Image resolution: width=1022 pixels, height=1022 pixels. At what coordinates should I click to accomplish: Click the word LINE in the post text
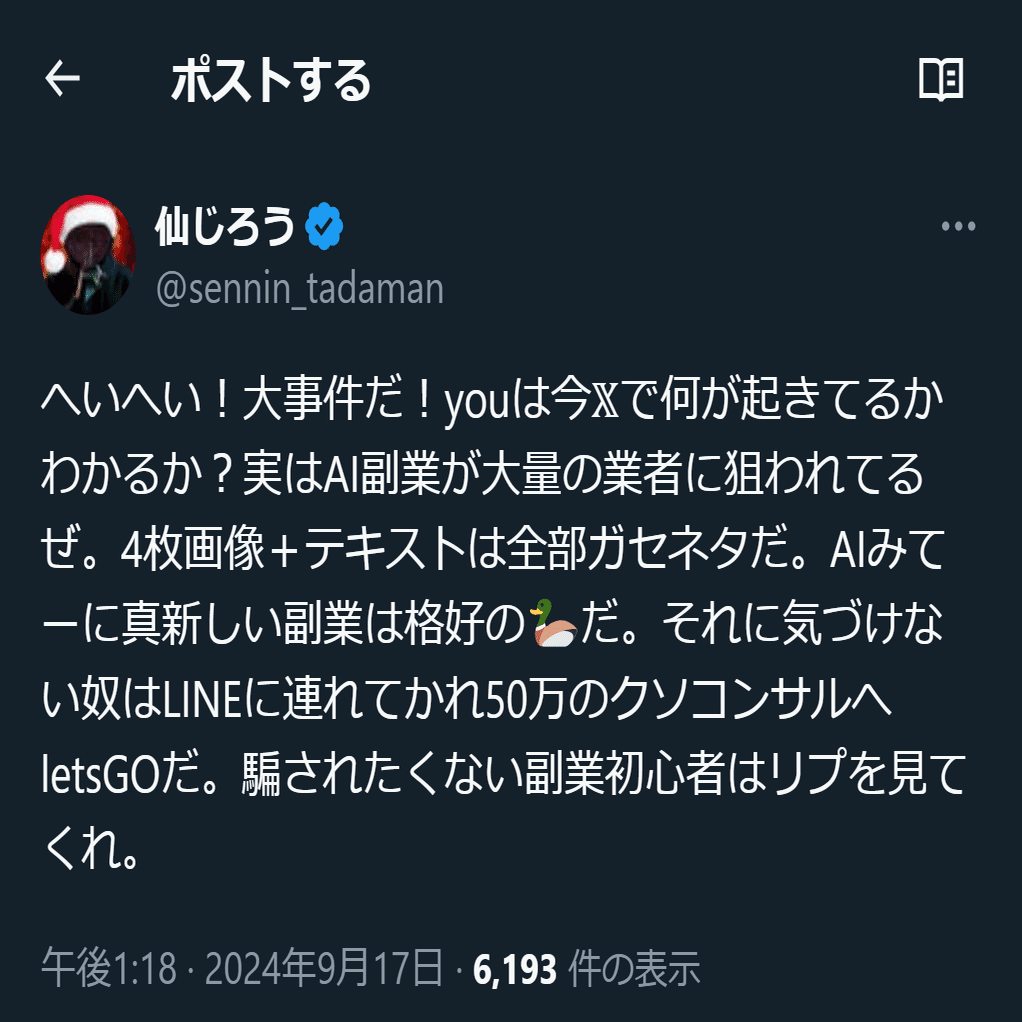point(202,698)
